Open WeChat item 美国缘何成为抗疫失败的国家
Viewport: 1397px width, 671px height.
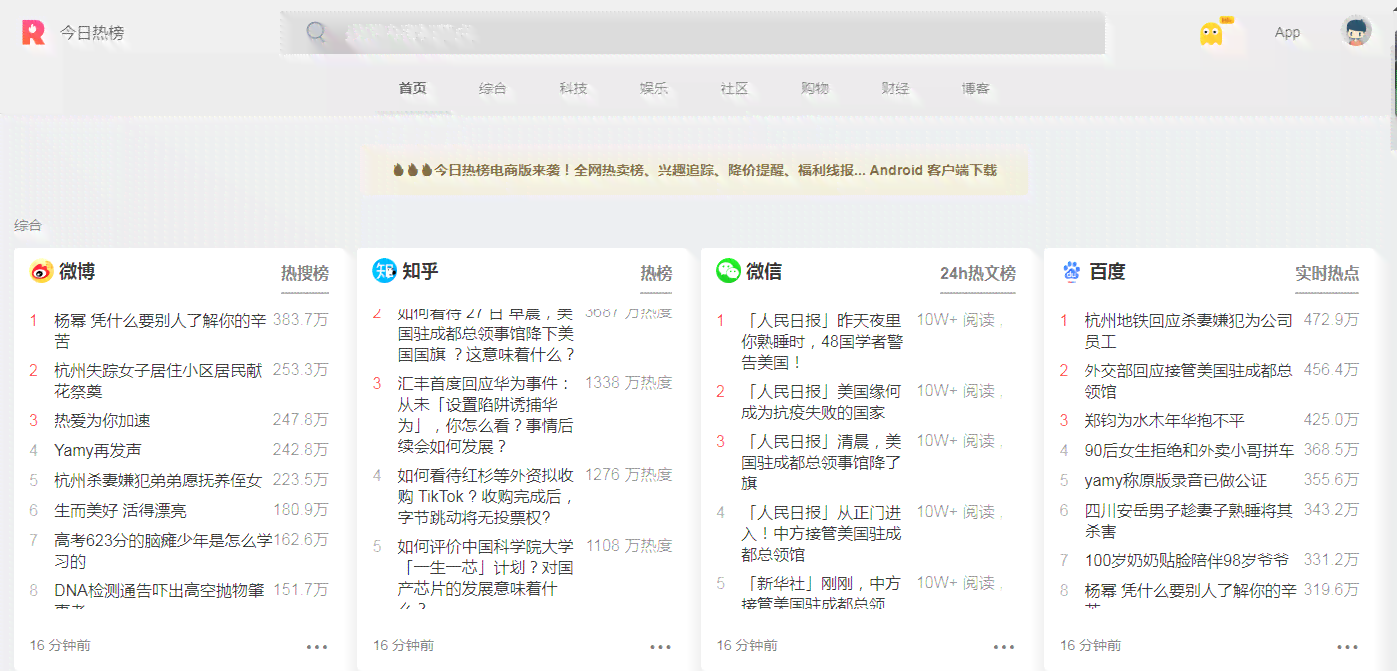(x=821, y=401)
